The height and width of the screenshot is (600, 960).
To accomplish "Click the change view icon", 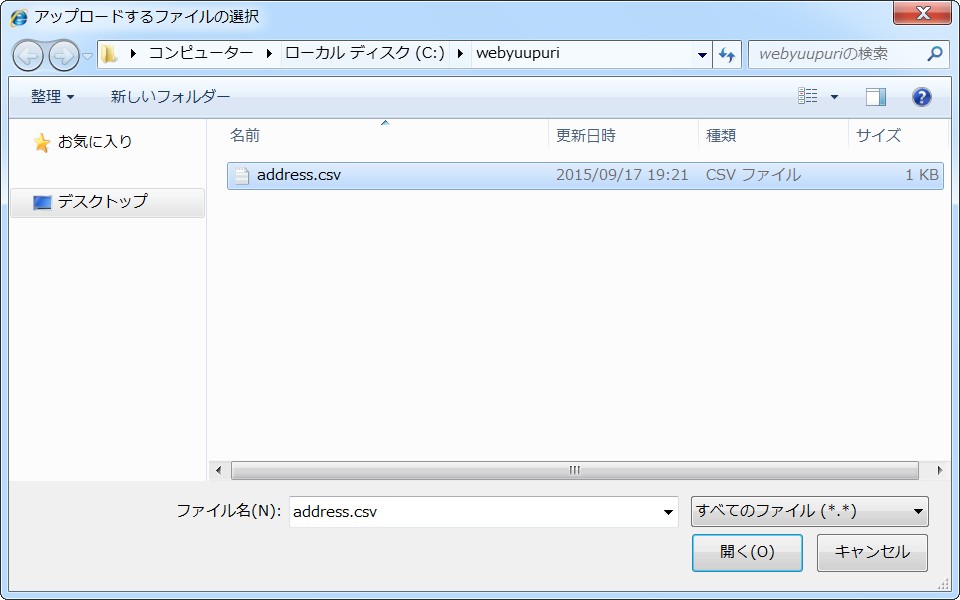I will click(x=808, y=97).
